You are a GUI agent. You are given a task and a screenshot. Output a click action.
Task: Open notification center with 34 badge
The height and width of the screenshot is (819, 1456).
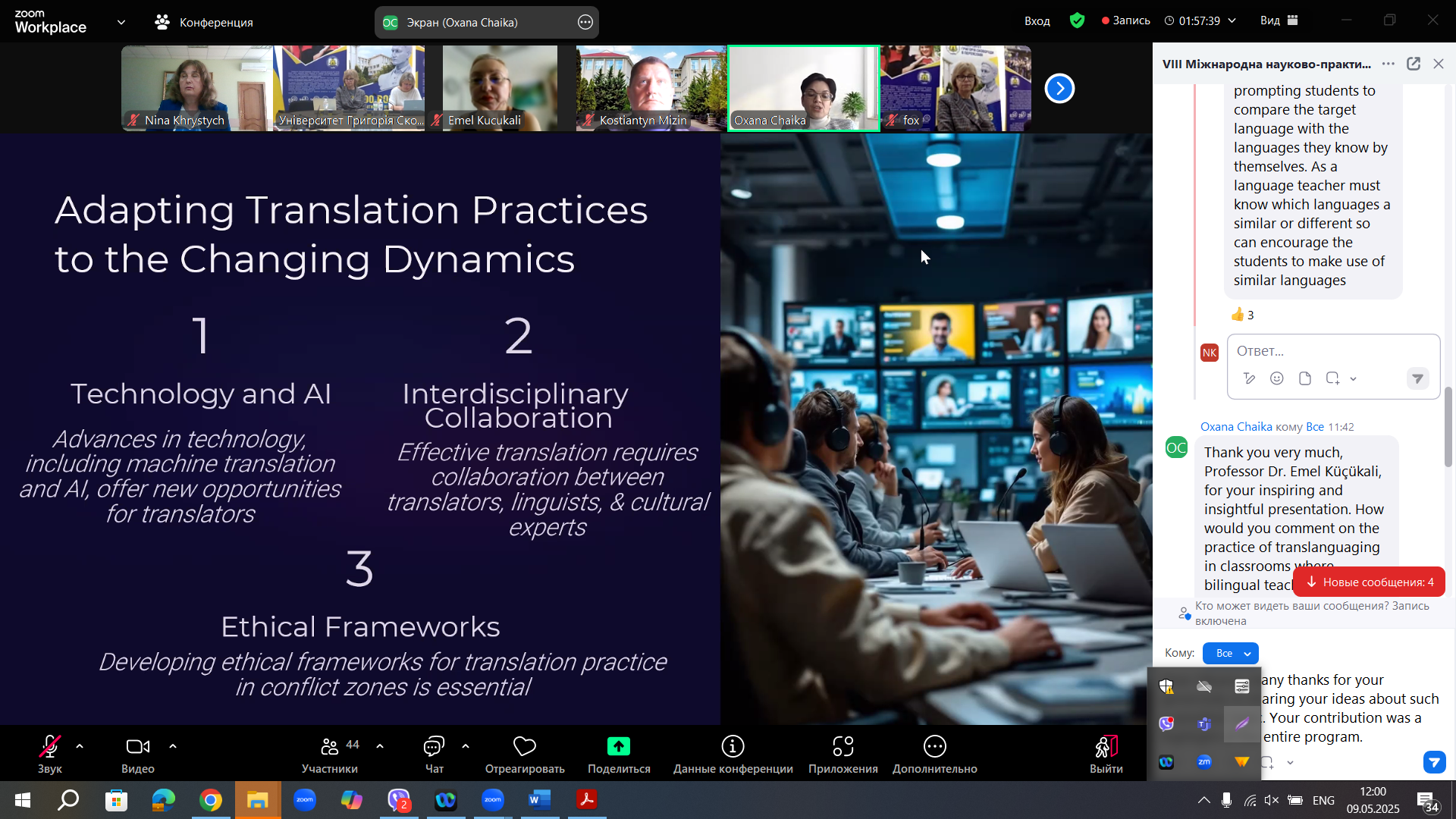[x=1428, y=802]
